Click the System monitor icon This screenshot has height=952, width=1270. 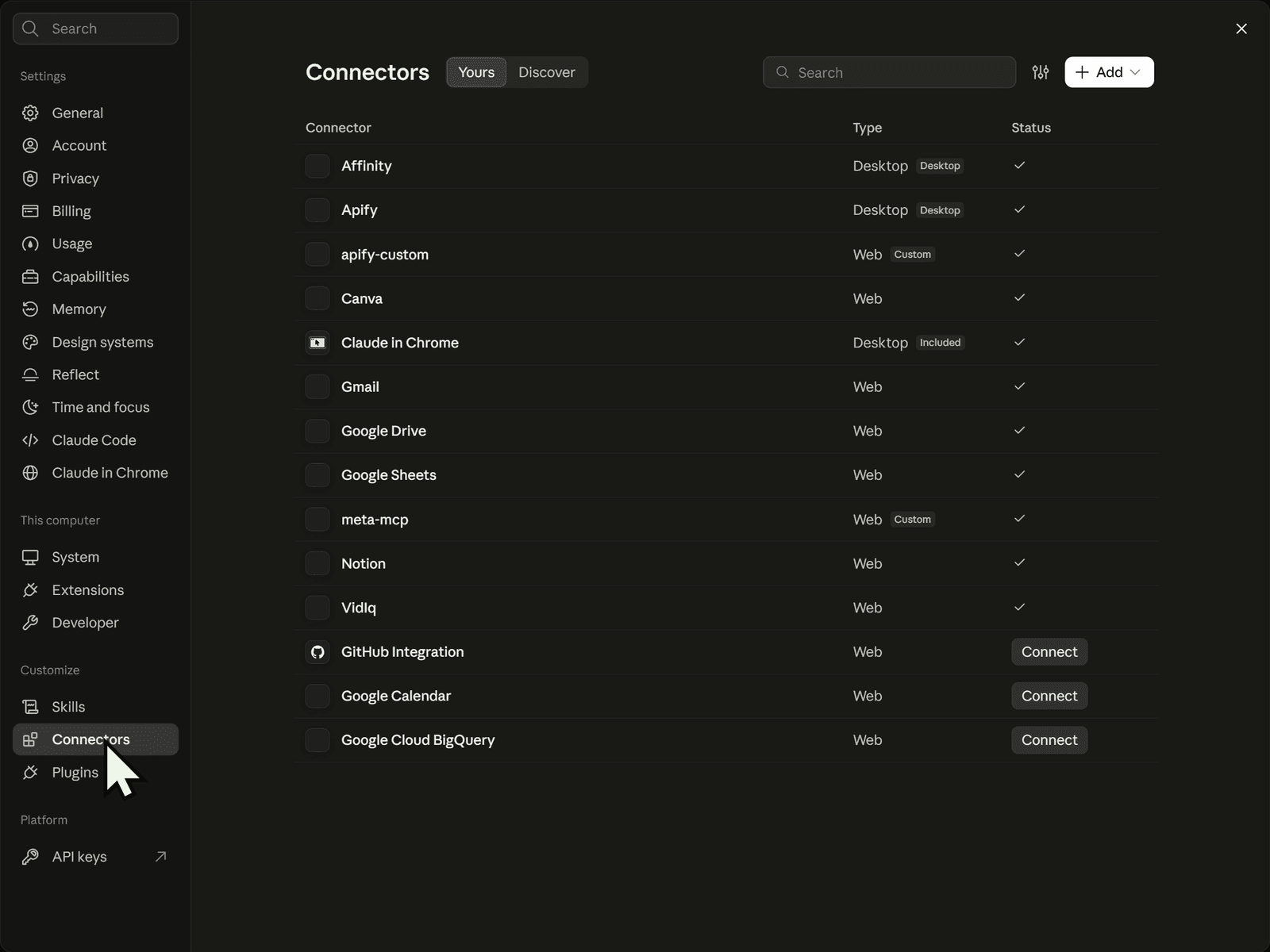(x=30, y=557)
